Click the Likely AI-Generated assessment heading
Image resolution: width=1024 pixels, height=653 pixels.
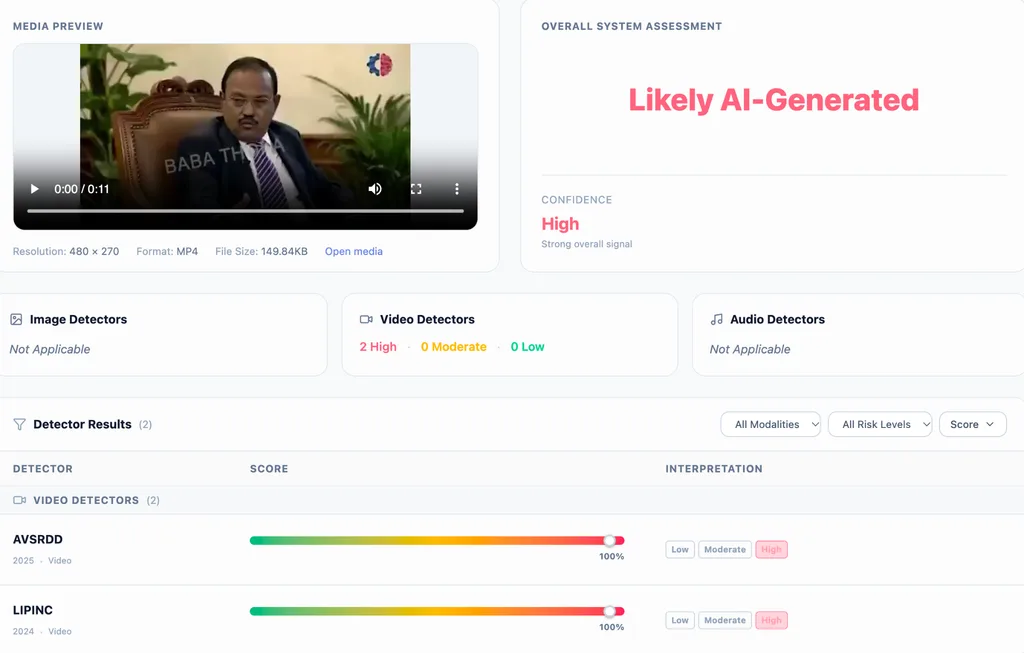(x=774, y=100)
